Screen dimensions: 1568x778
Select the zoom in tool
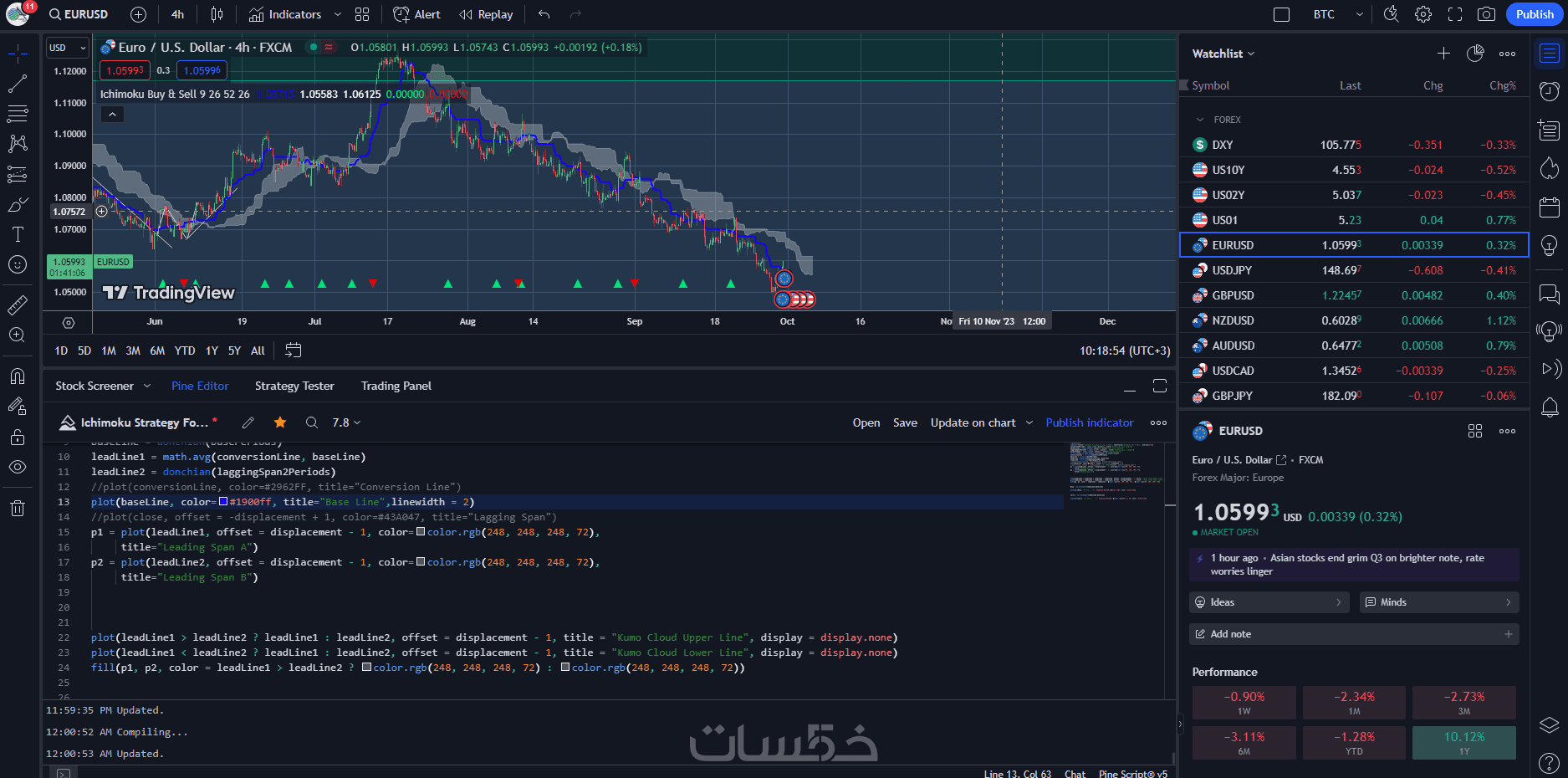18,335
